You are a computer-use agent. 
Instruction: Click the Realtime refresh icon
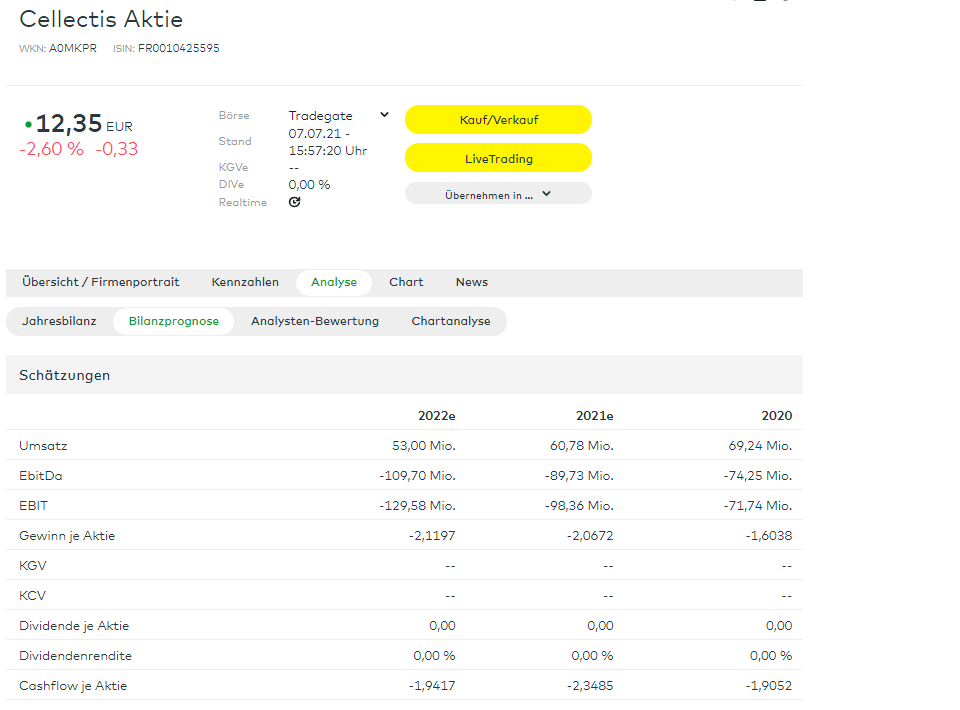tap(294, 202)
